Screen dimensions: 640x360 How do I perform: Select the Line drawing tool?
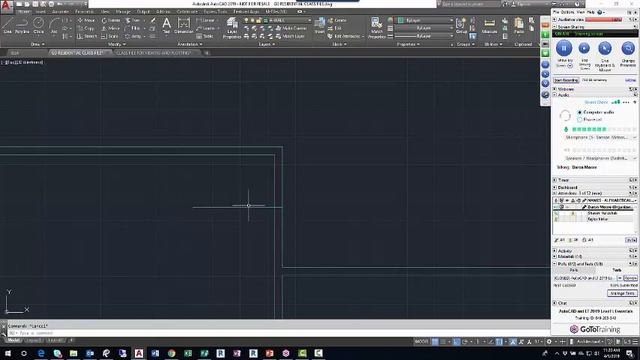7,26
